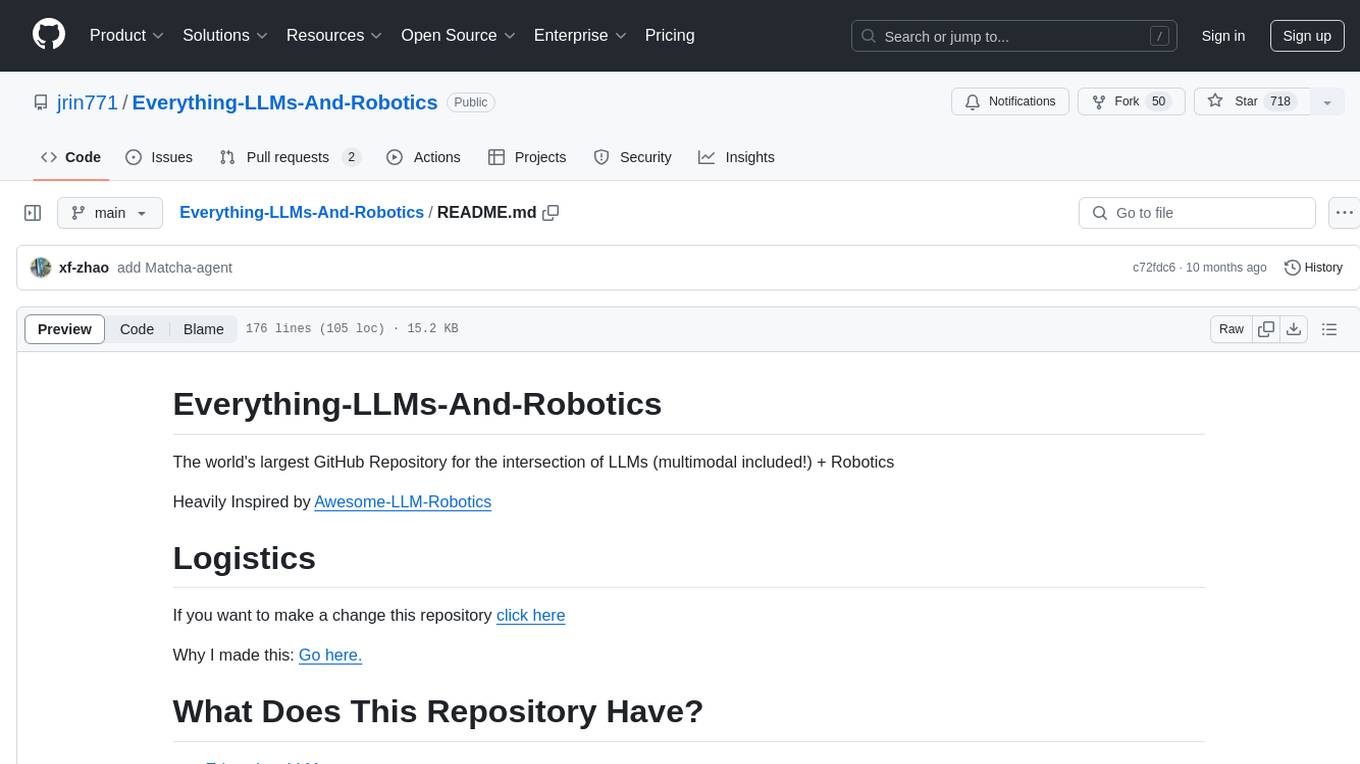Open the jrin771 user profile
Viewport: 1360px width, 764px height.
[x=88, y=102]
